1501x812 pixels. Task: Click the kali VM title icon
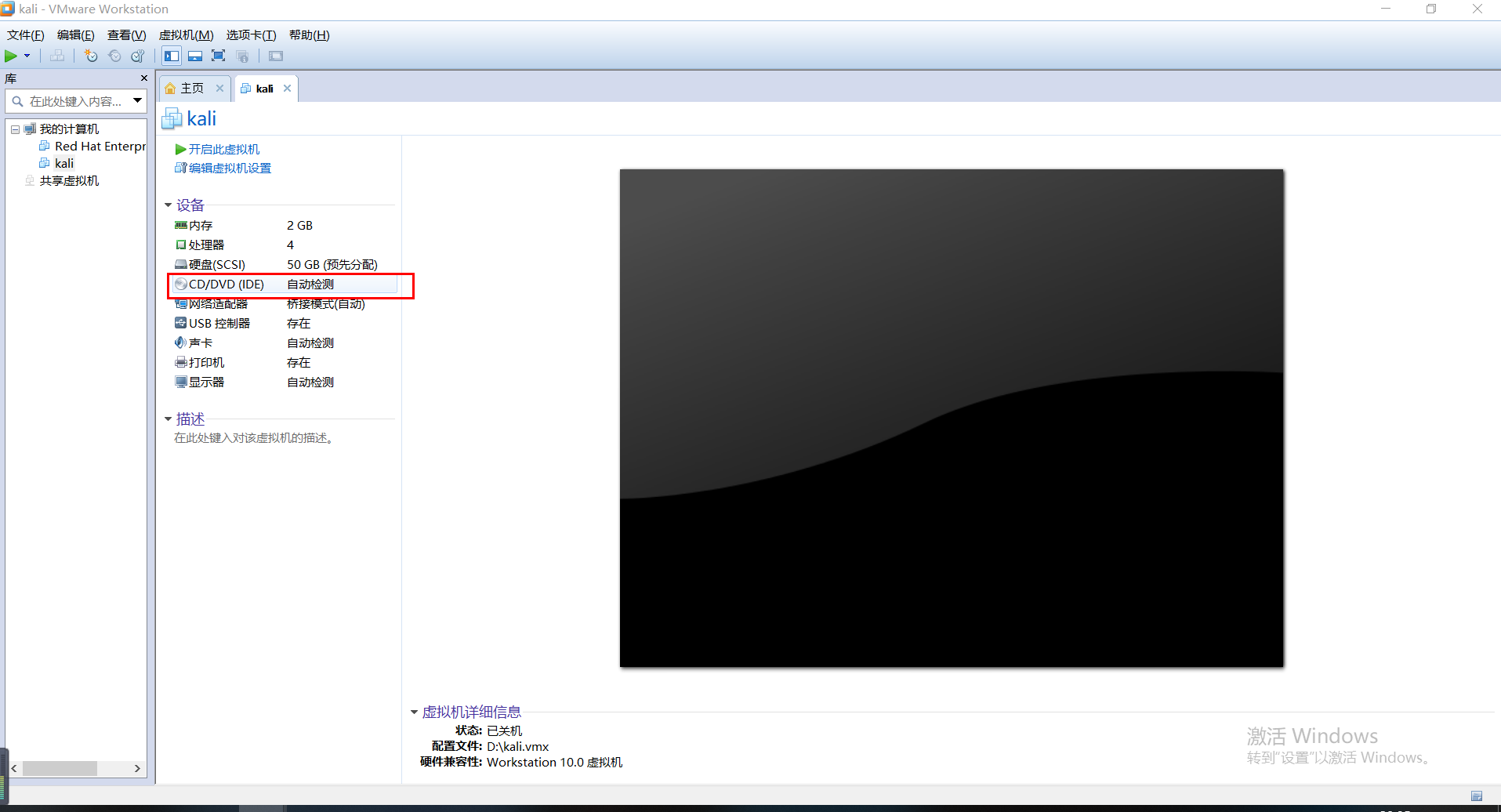tap(172, 118)
